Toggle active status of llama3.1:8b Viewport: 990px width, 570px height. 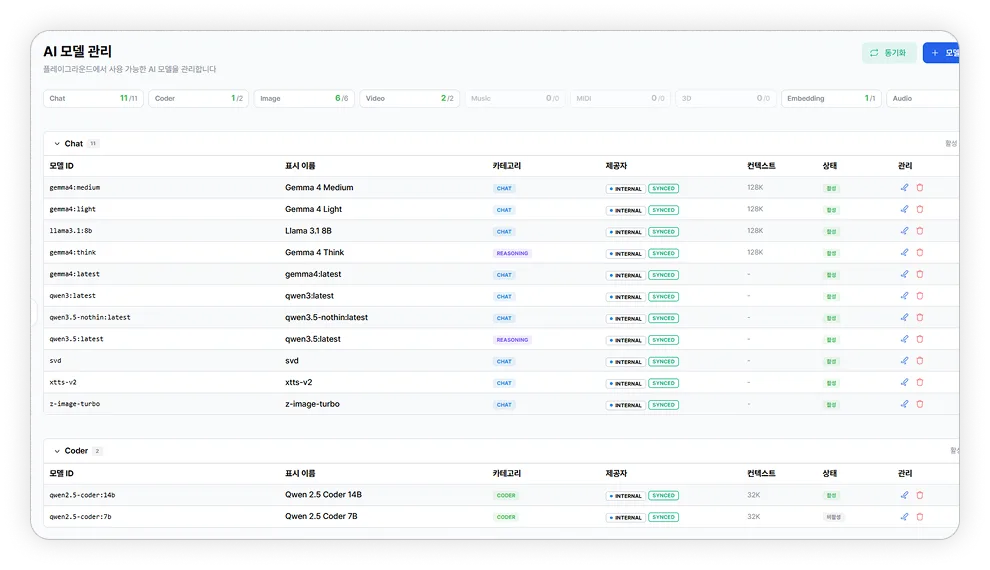832,232
